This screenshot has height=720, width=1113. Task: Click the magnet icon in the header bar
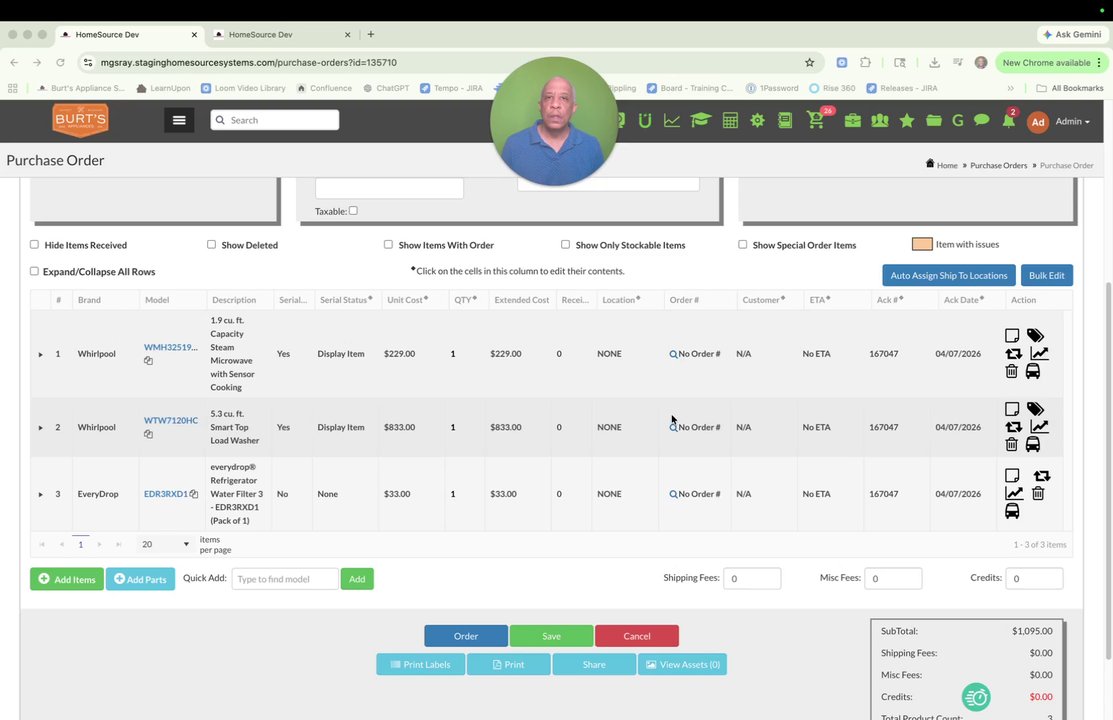[645, 120]
